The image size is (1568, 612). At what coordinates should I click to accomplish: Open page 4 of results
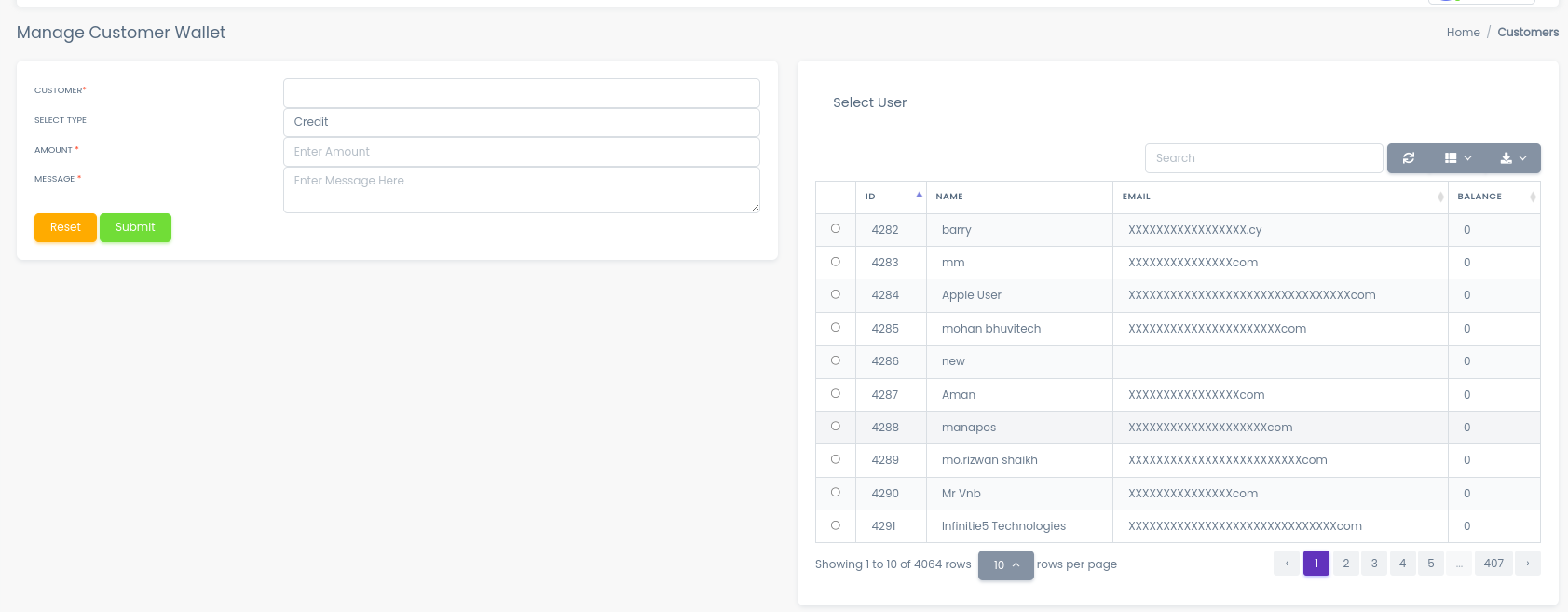click(1402, 564)
